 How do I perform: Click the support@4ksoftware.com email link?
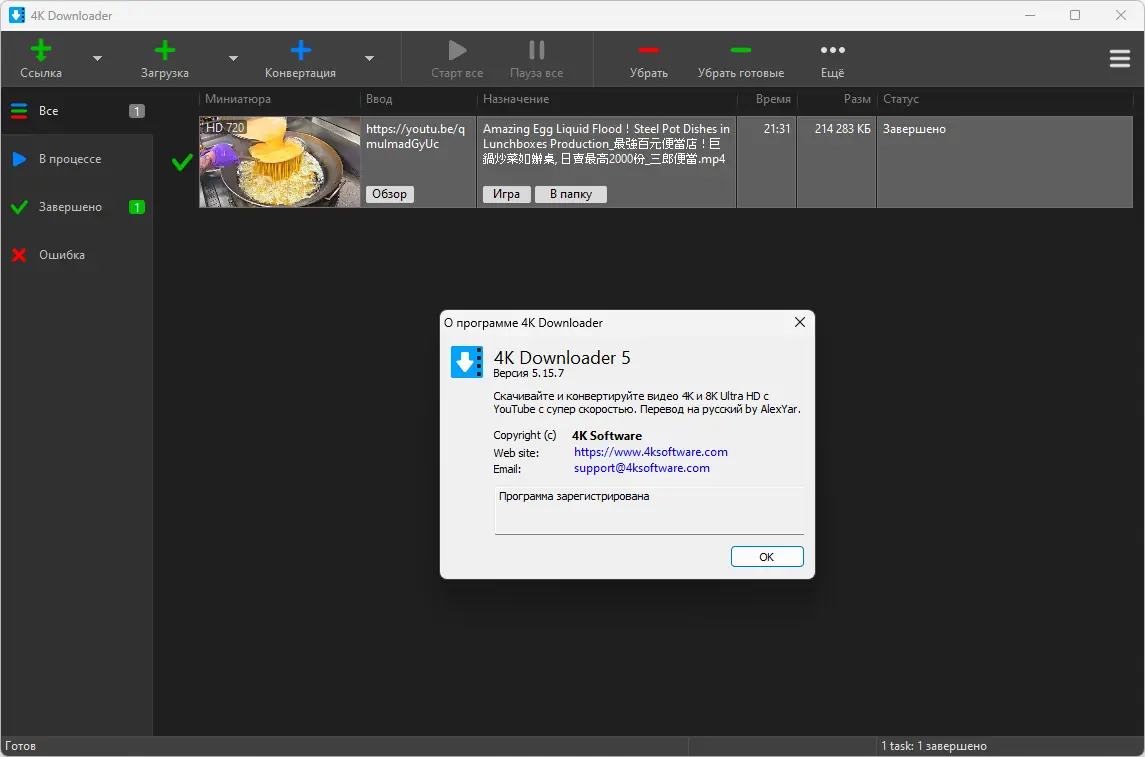click(642, 468)
